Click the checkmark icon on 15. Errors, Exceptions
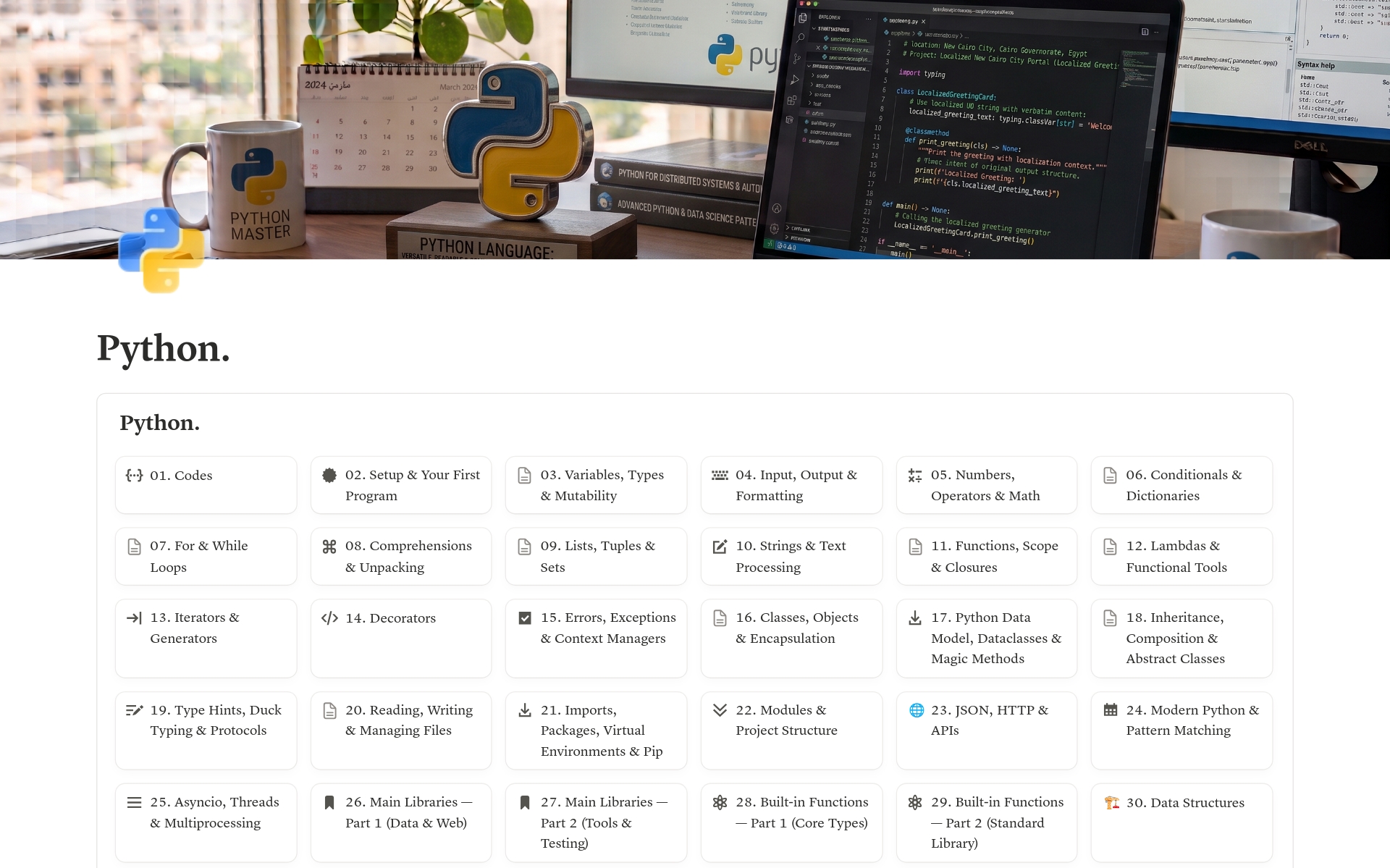Screen dimensions: 1390x868 coord(525,618)
